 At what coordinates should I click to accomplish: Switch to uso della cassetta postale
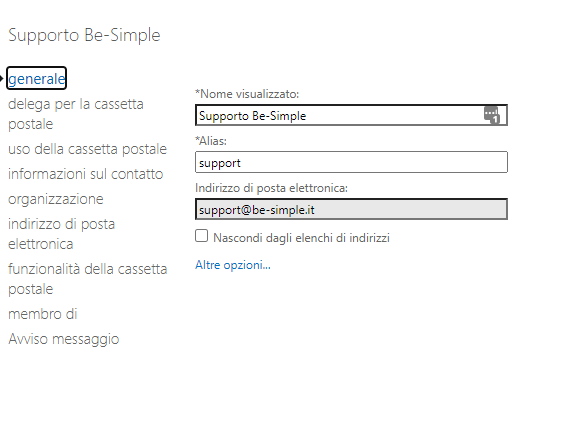[x=87, y=149]
